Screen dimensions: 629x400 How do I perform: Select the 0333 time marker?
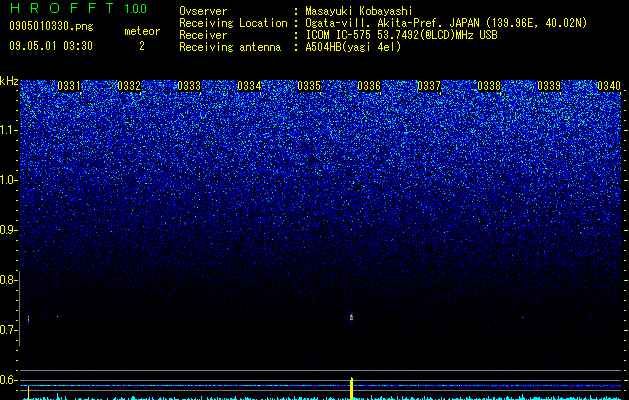(x=189, y=86)
